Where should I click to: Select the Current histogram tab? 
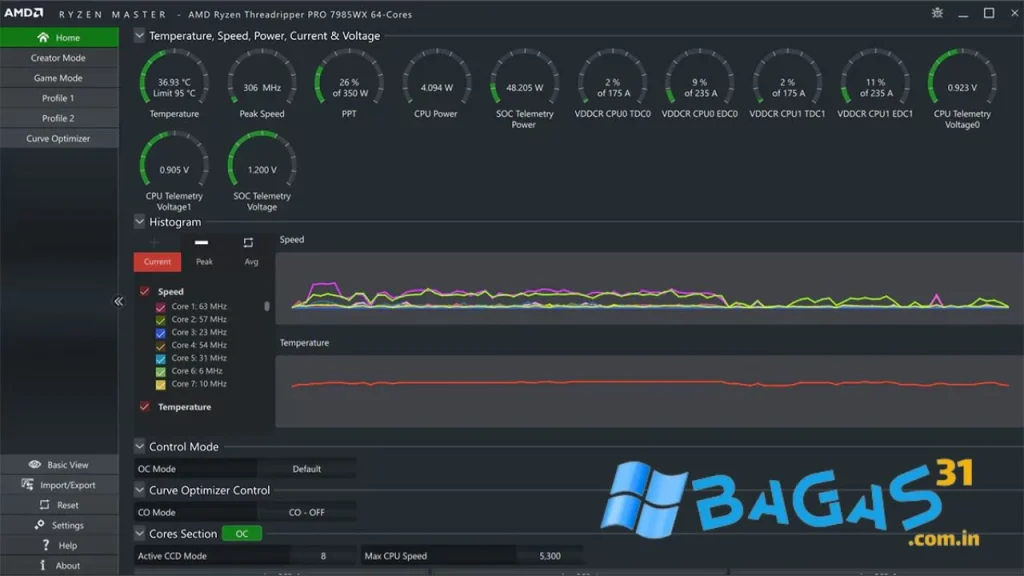(157, 262)
